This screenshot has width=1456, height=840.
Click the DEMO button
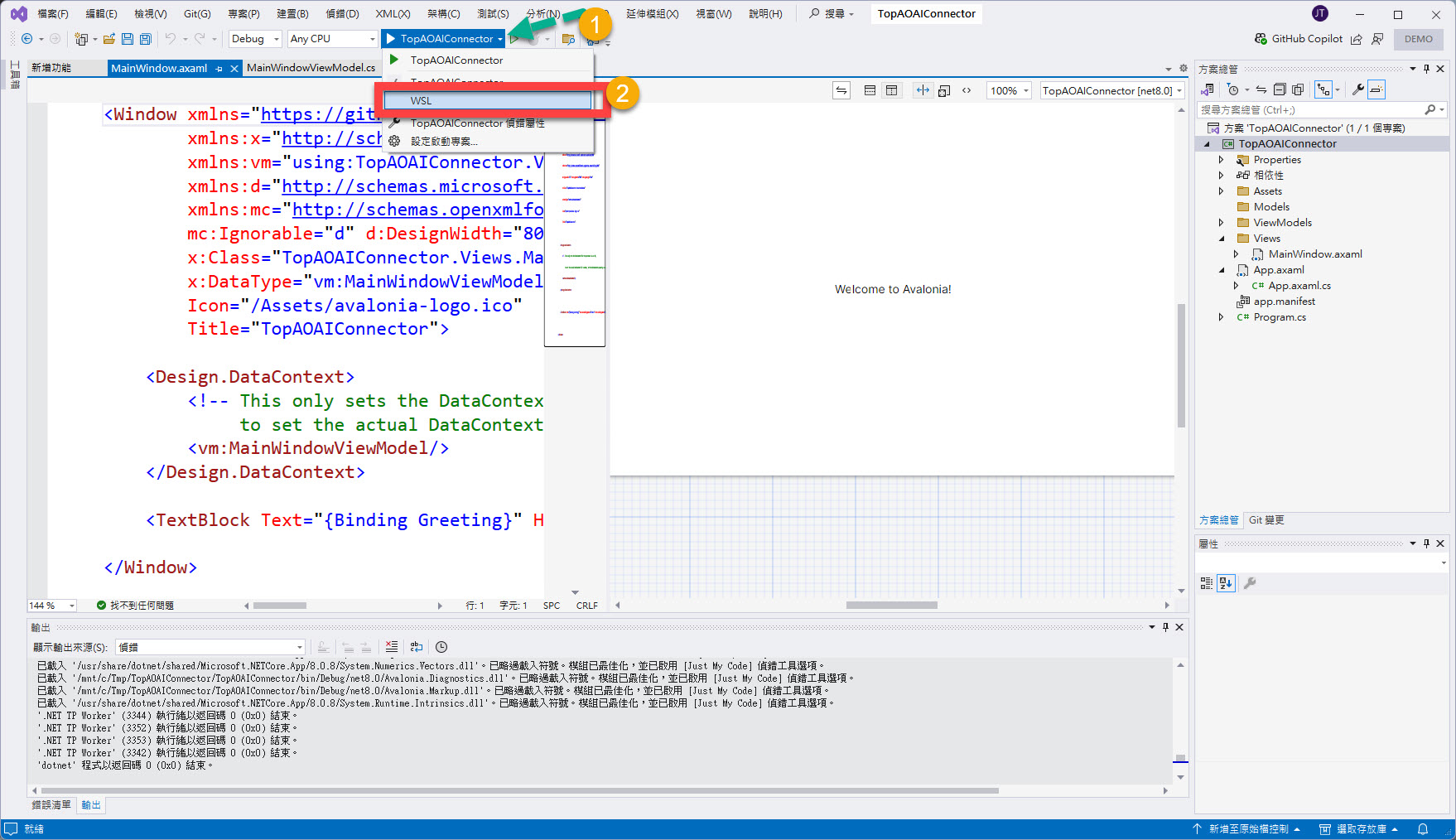tap(1418, 39)
